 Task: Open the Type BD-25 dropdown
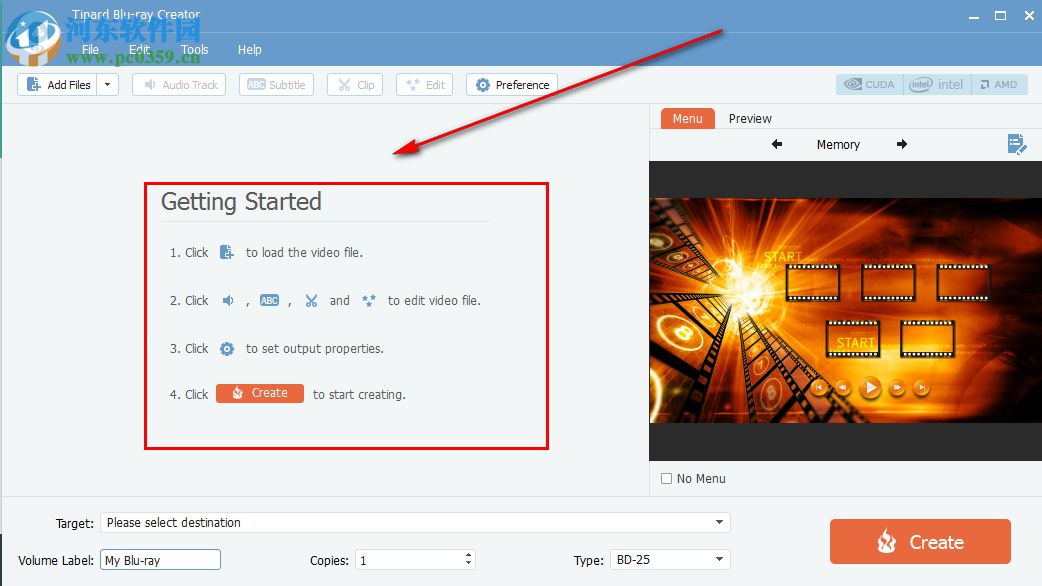[670, 559]
